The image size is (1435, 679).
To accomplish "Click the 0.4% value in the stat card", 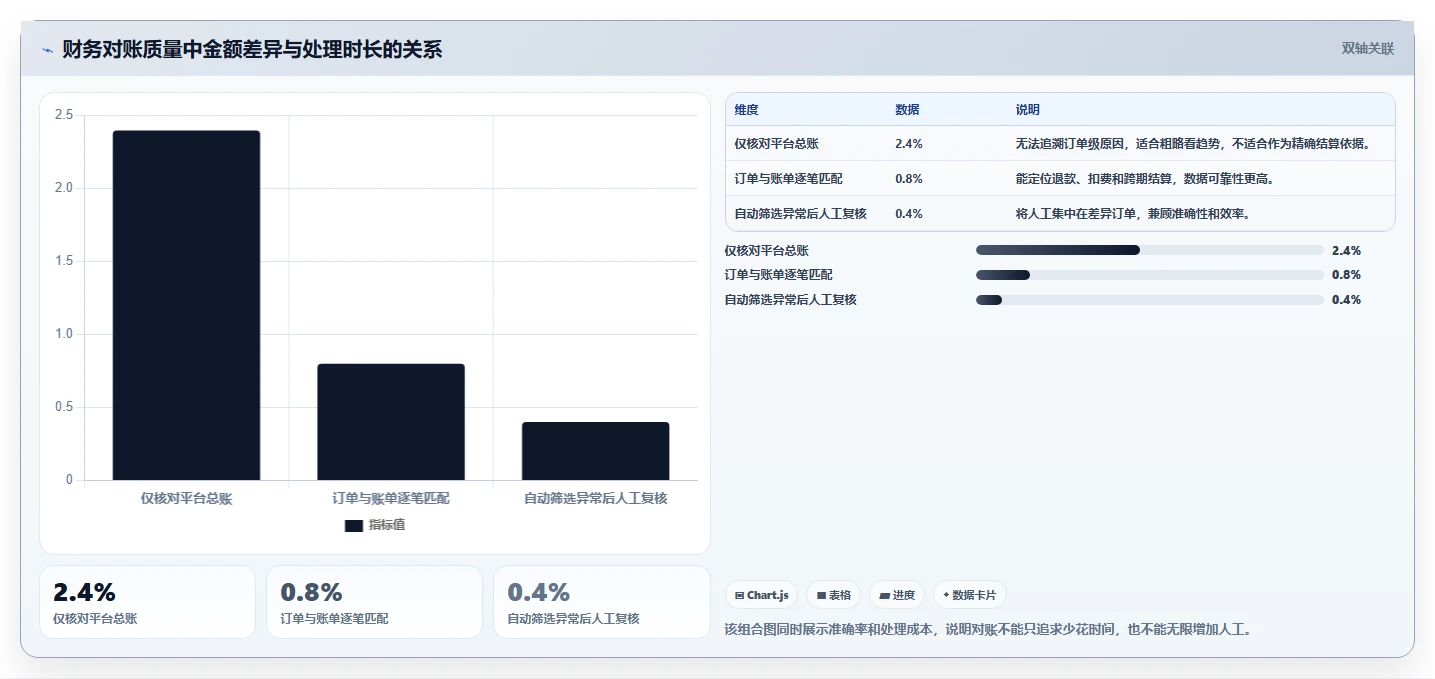I will (x=538, y=592).
